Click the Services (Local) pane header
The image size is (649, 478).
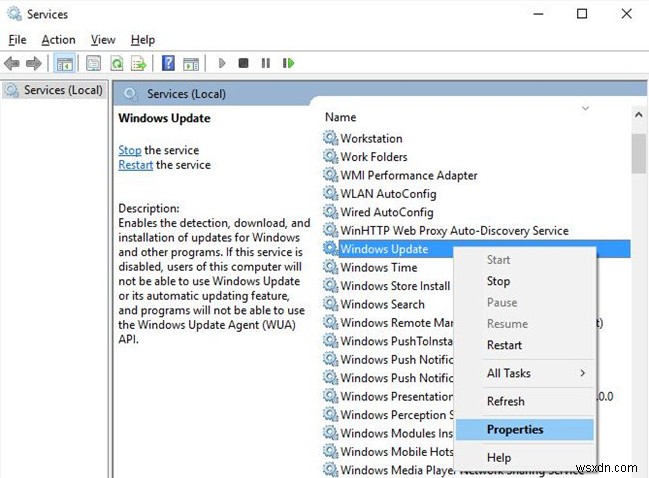[186, 94]
